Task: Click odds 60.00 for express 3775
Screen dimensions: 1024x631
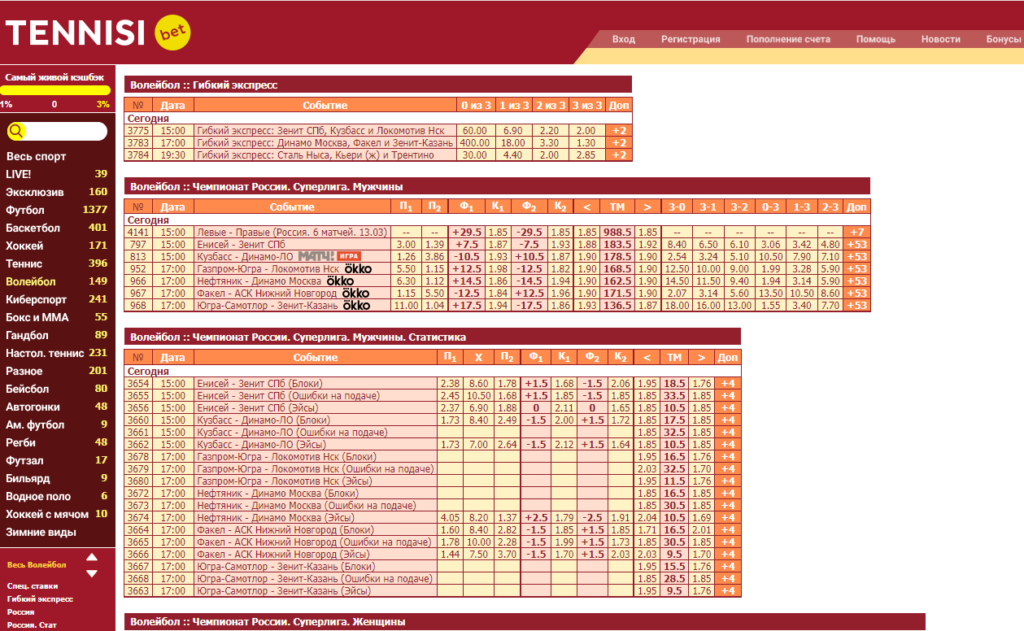Action: [475, 131]
